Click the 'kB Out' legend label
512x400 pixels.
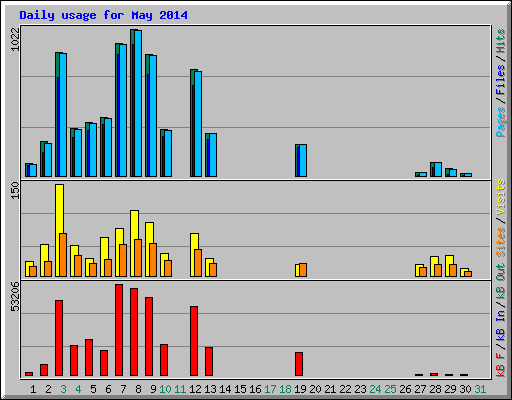coord(501,281)
